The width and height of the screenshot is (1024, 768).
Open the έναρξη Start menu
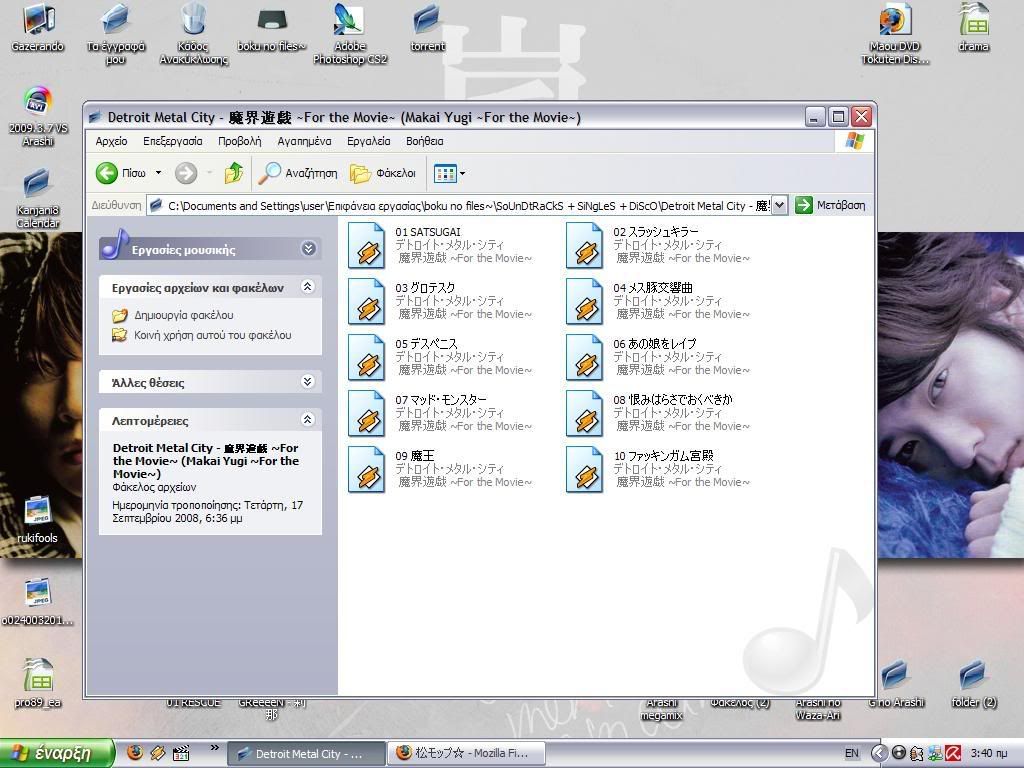tap(56, 753)
